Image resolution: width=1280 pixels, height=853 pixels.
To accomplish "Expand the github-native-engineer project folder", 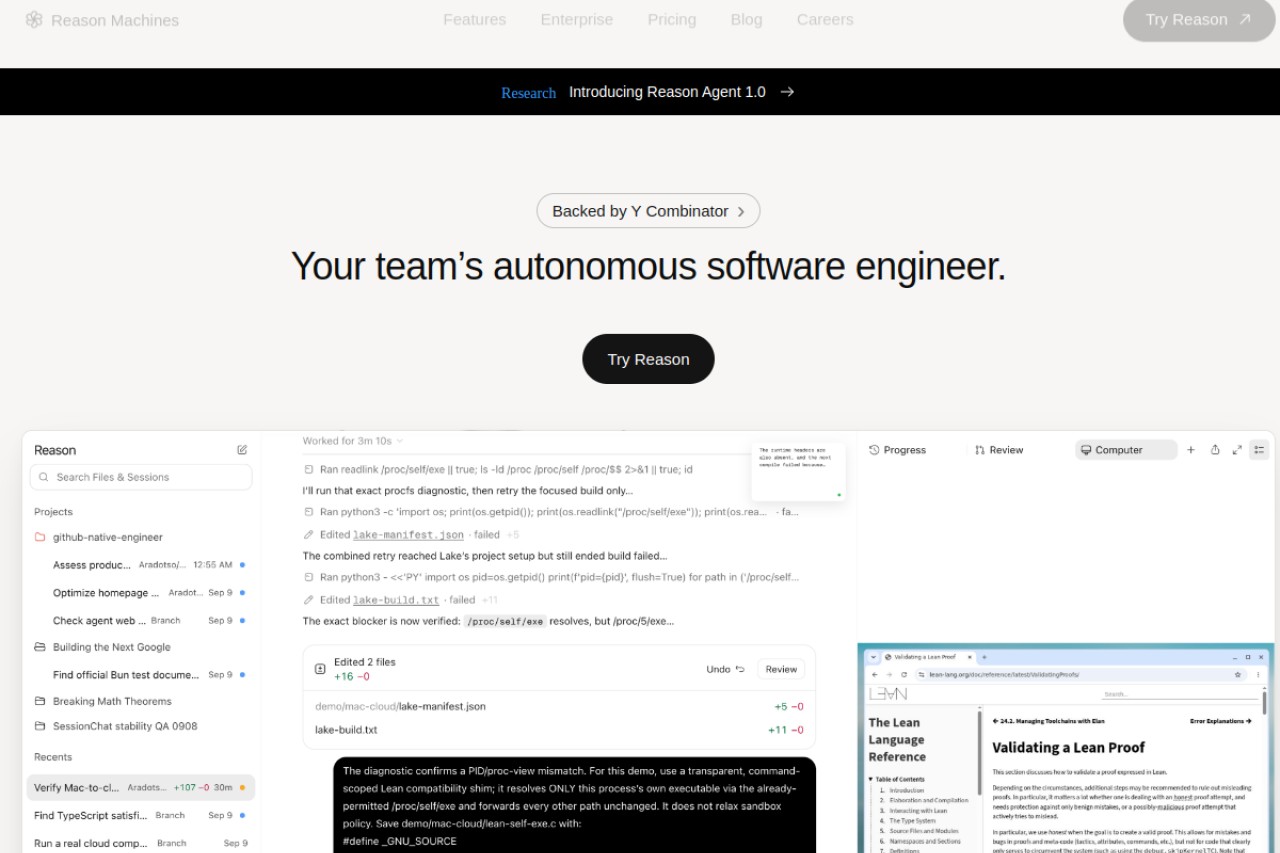I will [x=40, y=537].
